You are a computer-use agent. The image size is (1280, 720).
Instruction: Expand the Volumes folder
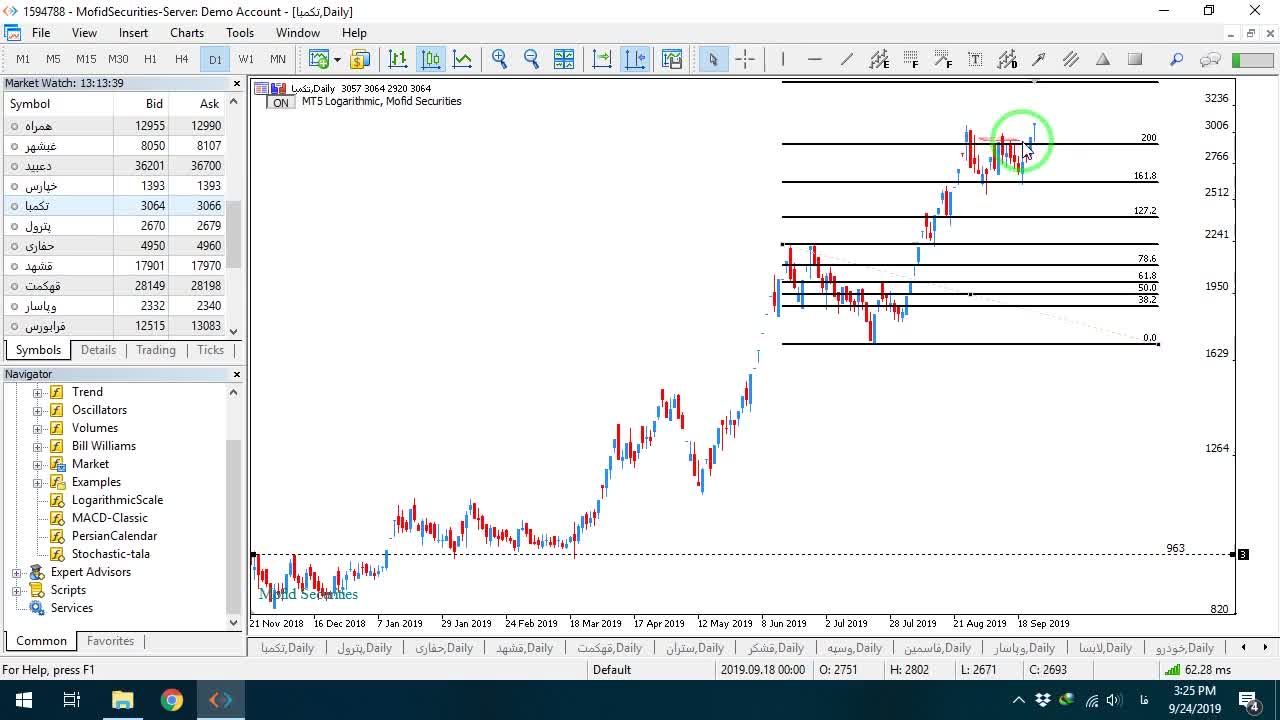[x=38, y=428]
